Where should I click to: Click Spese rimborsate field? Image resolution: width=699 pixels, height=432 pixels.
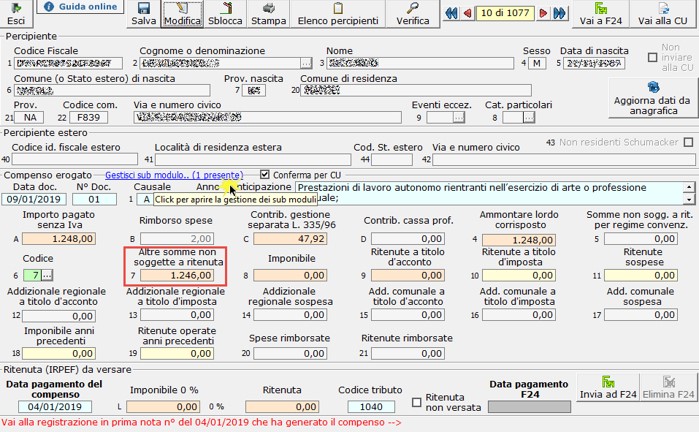point(290,354)
